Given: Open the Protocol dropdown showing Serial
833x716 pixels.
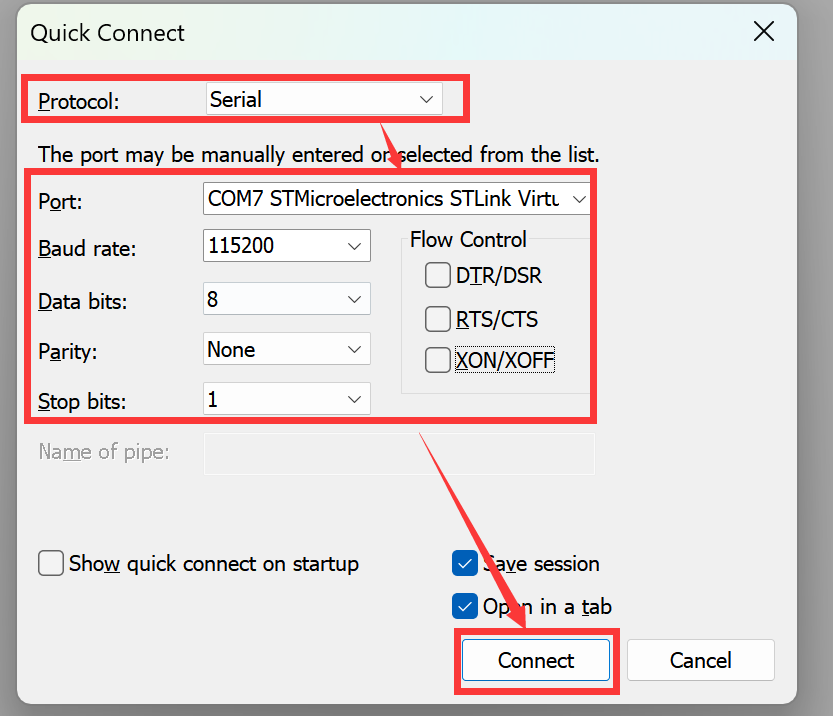Looking at the screenshot, I should pos(324,99).
